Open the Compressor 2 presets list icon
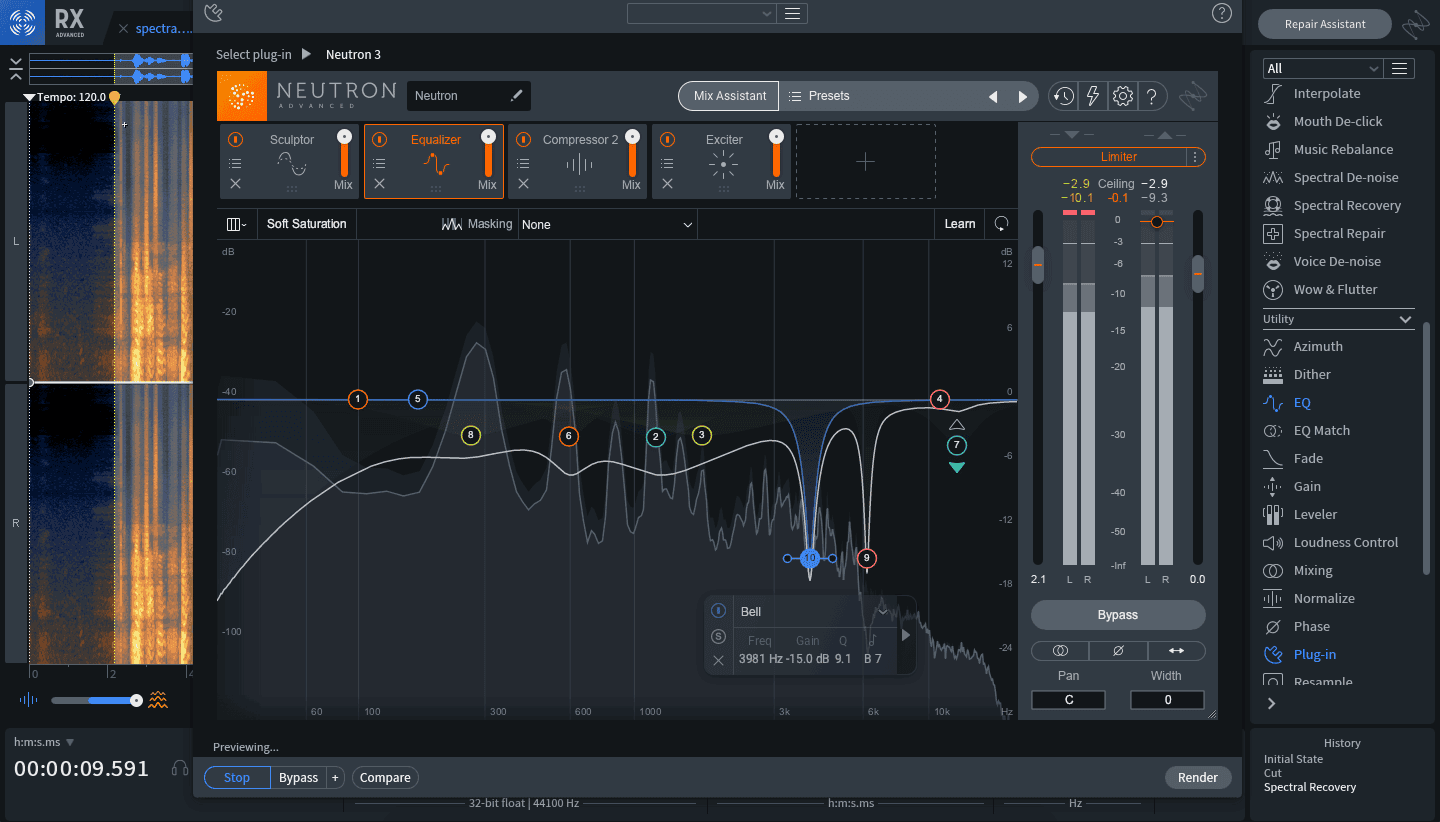This screenshot has width=1440, height=822. pos(523,162)
